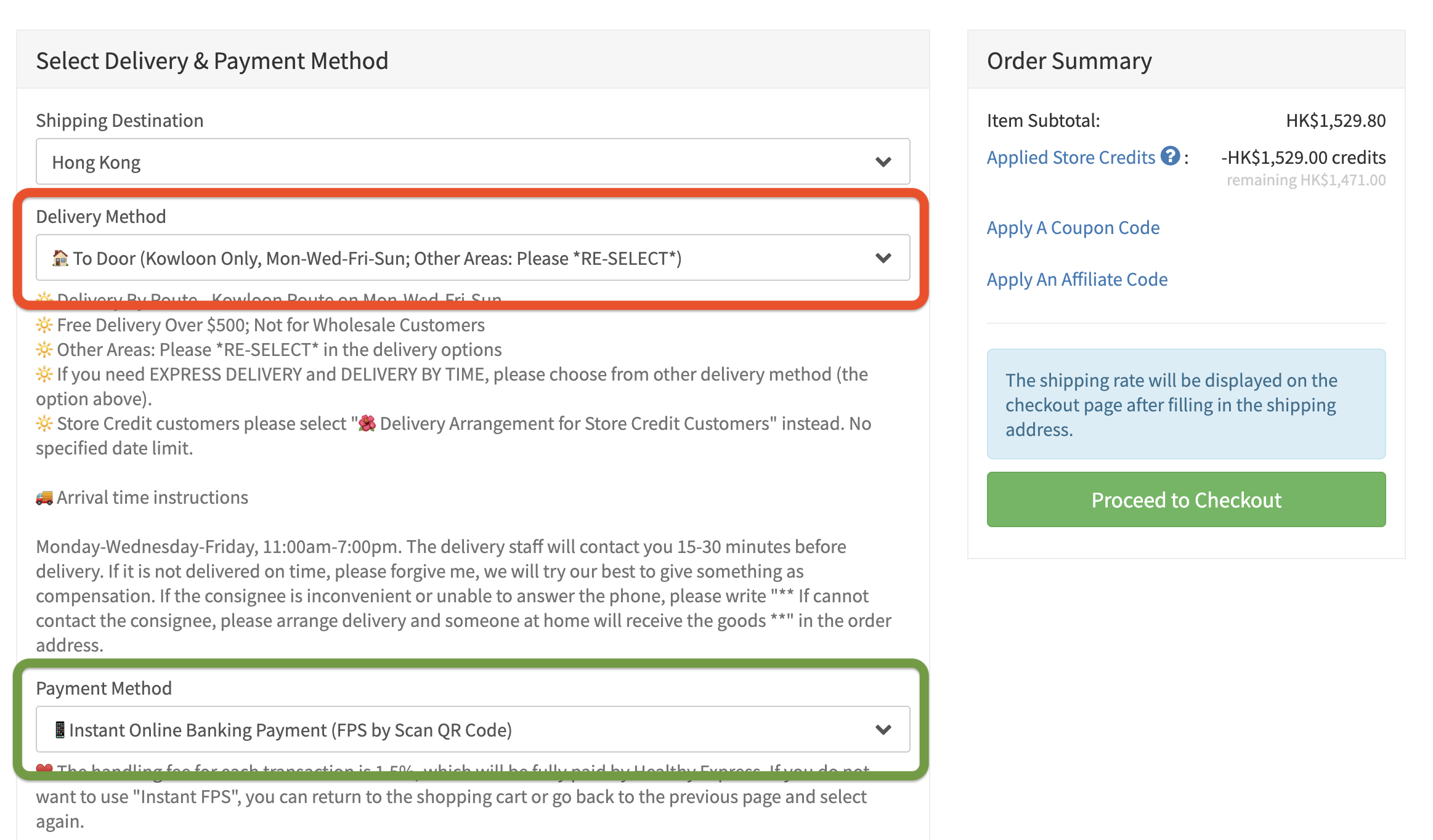The height and width of the screenshot is (840, 1433).
Task: Click the blue shipping rate notice box
Action: [1186, 404]
